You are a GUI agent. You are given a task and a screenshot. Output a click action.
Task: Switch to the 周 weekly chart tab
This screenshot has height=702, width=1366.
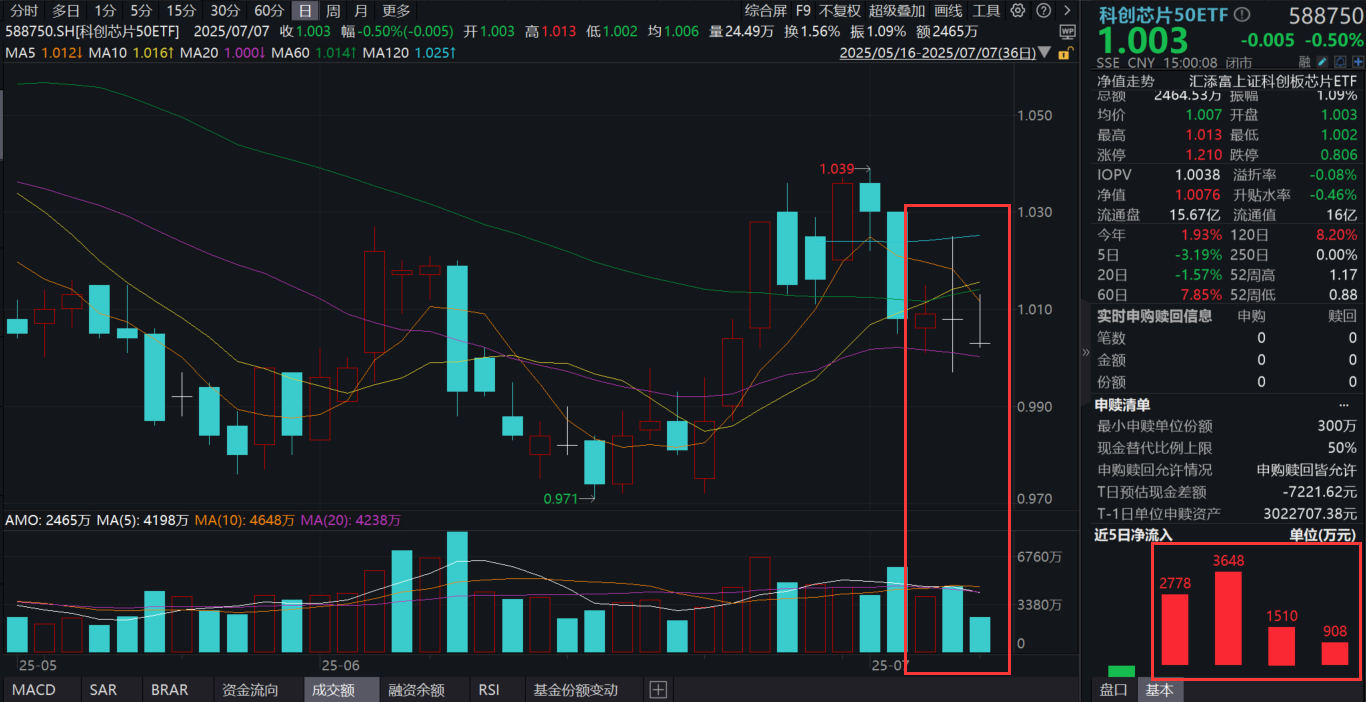333,10
